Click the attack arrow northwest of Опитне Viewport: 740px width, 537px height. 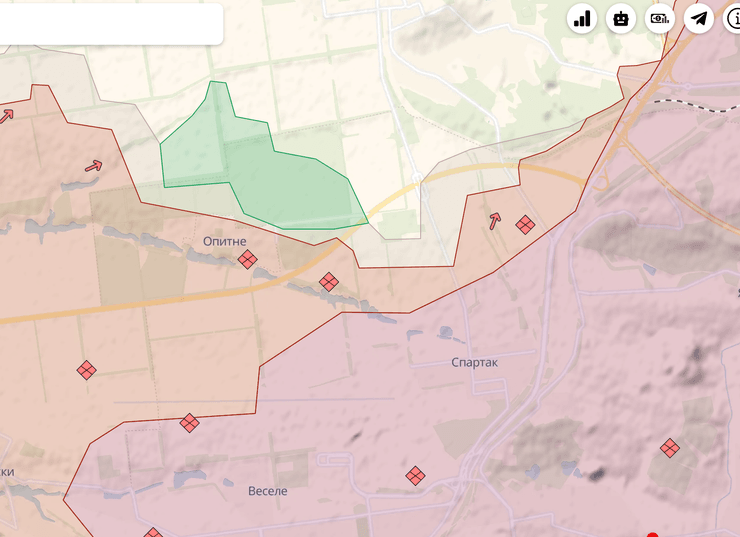click(x=93, y=166)
